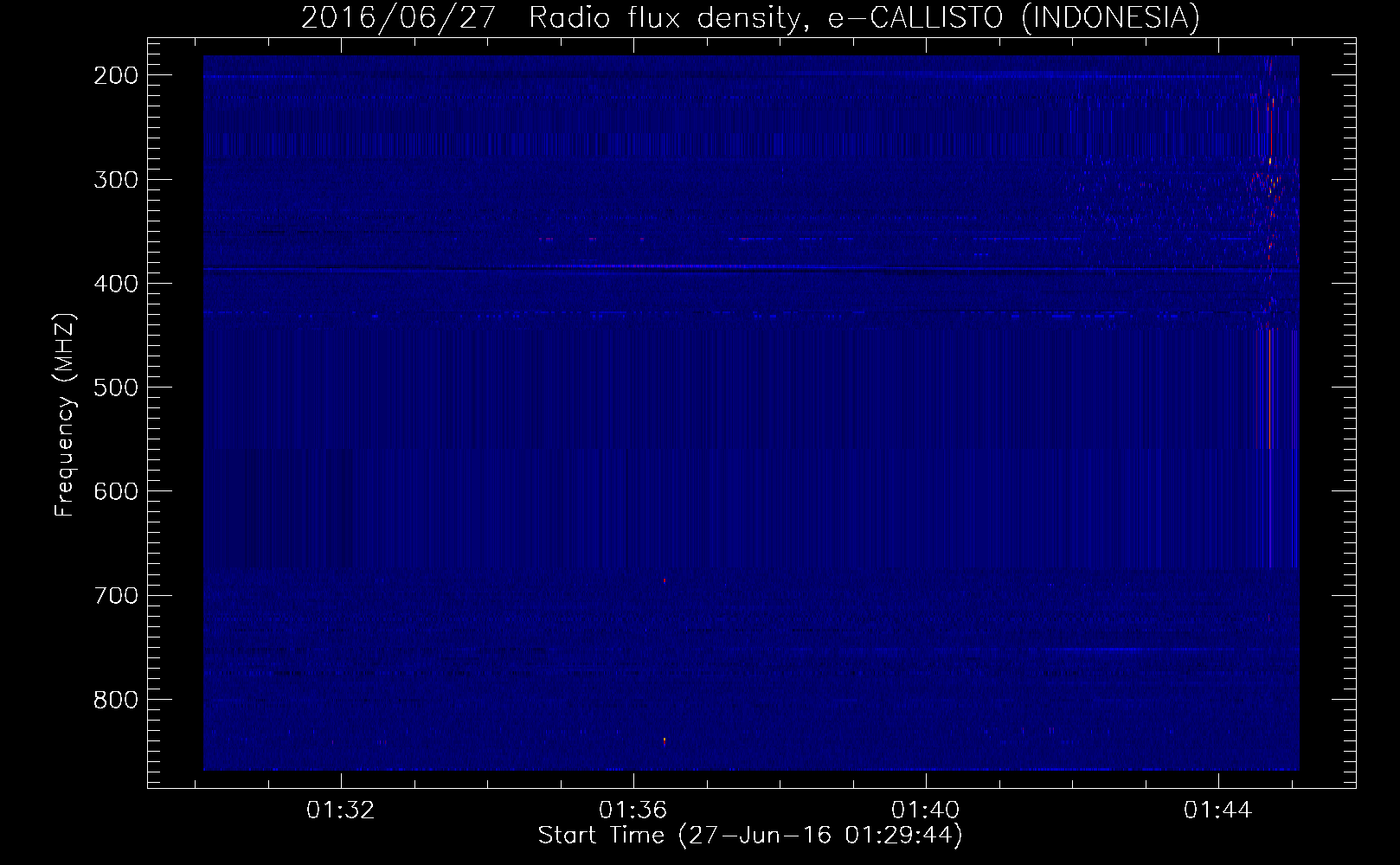Click the "Frequency (MHZ)" y-axis label
This screenshot has width=1400, height=865.
[x=65, y=414]
